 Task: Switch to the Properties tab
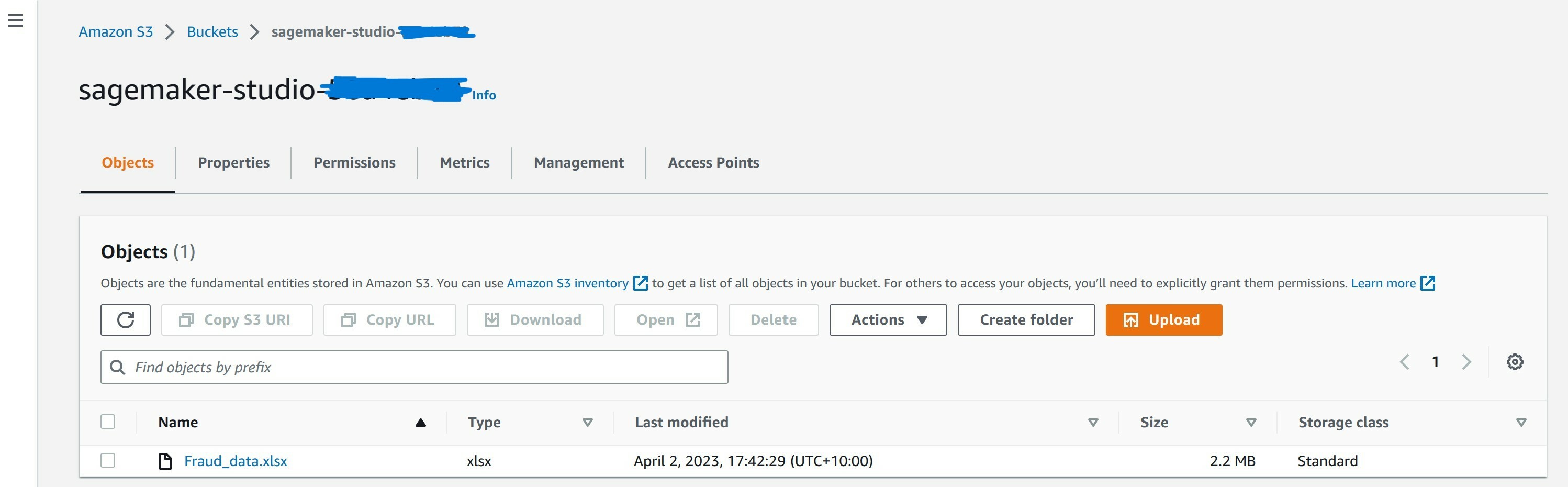pyautogui.click(x=233, y=162)
